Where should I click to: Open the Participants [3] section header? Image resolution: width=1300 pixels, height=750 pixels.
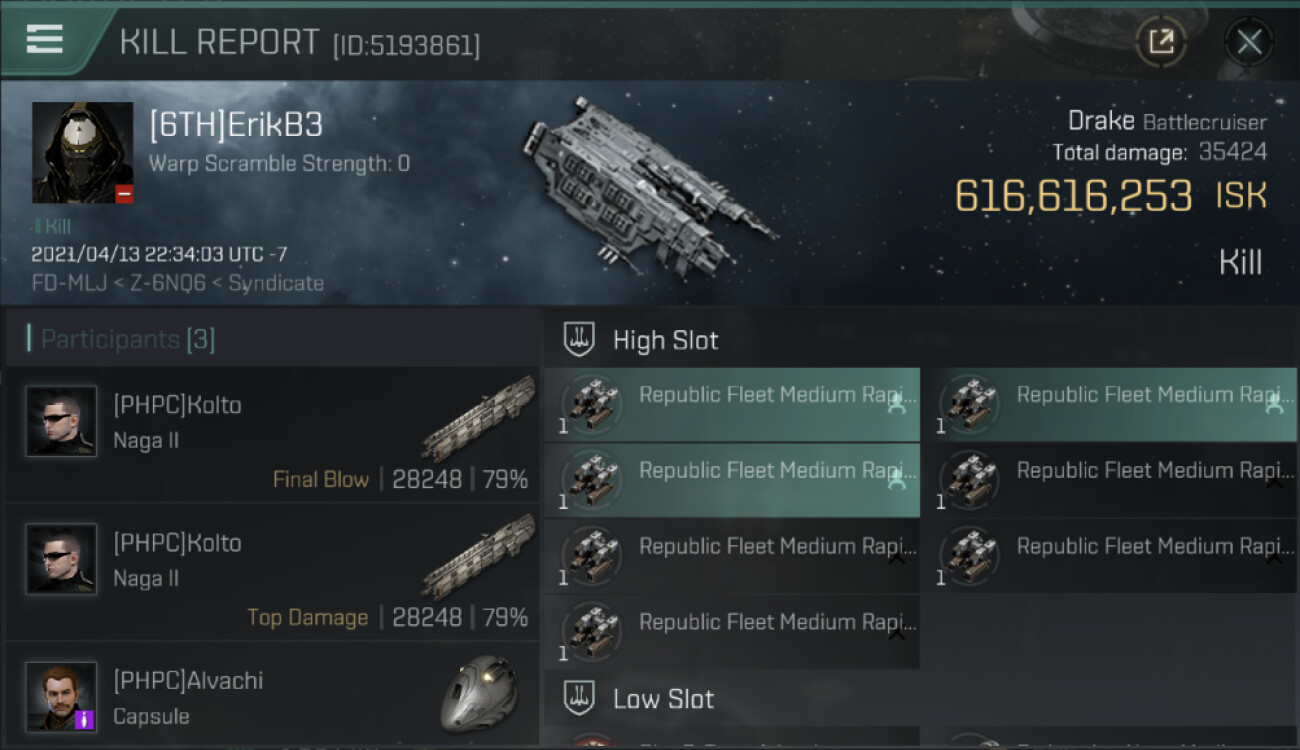[128, 340]
